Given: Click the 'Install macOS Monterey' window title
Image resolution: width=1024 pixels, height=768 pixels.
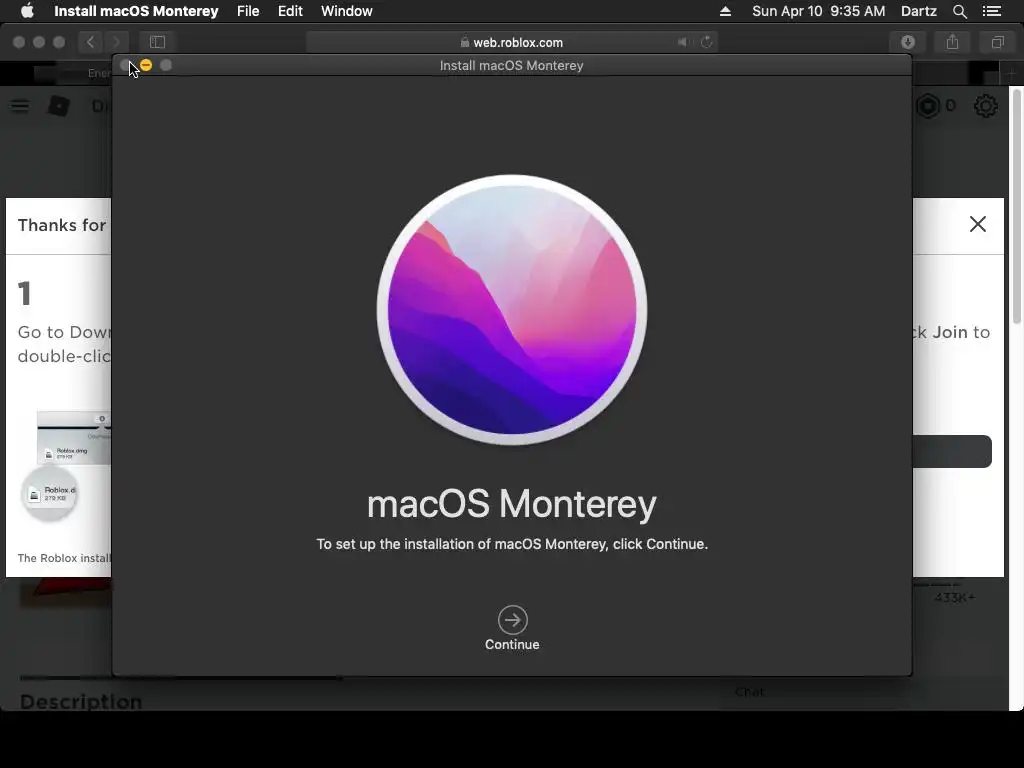Looking at the screenshot, I should tap(511, 65).
